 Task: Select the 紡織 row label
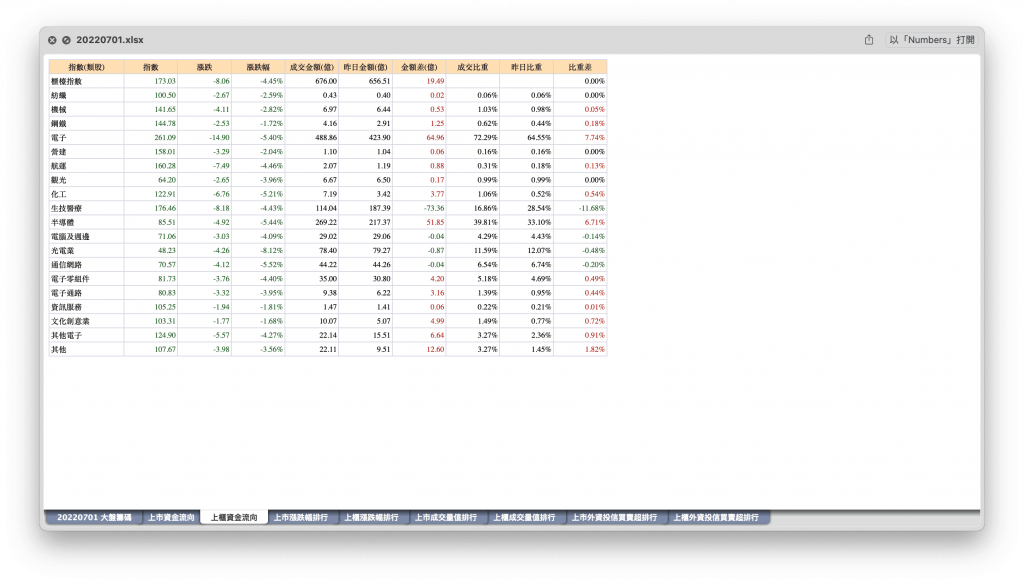coord(59,95)
